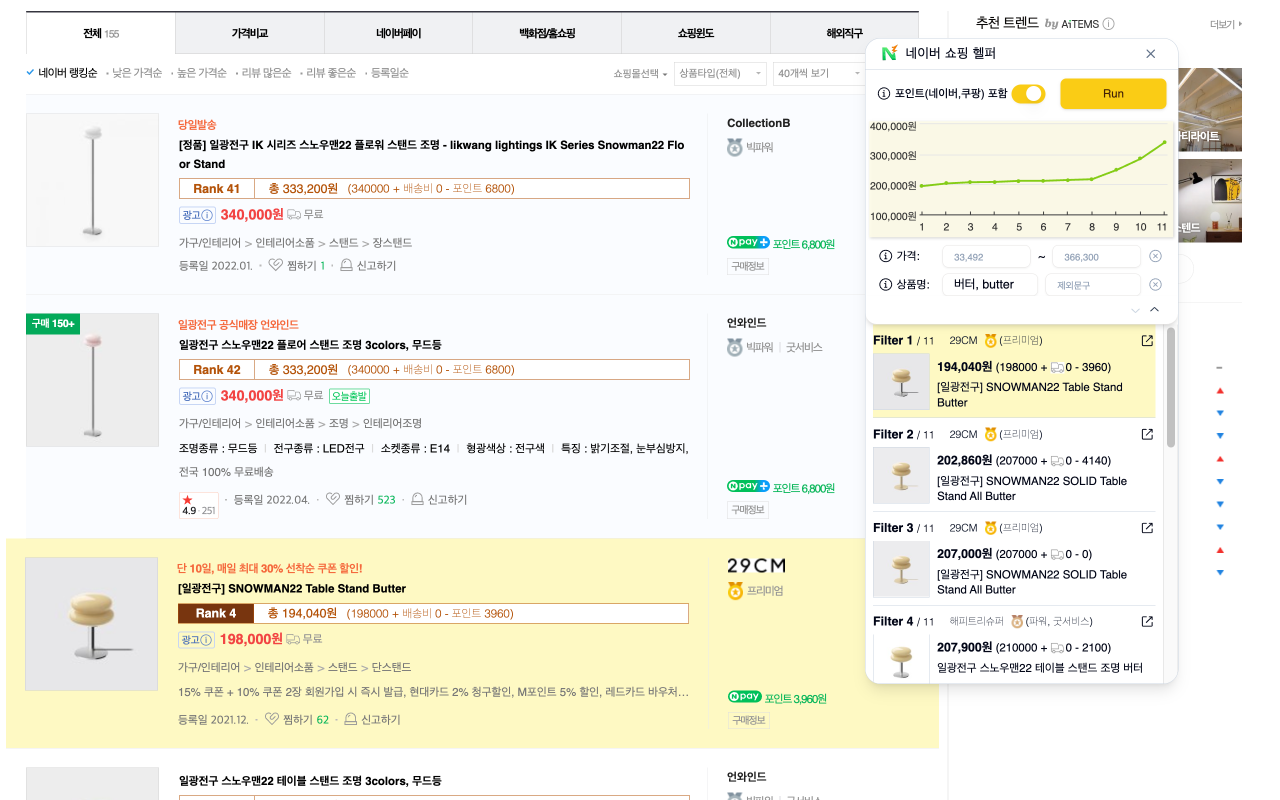Click the maximum price field 366,300

[1096, 257]
